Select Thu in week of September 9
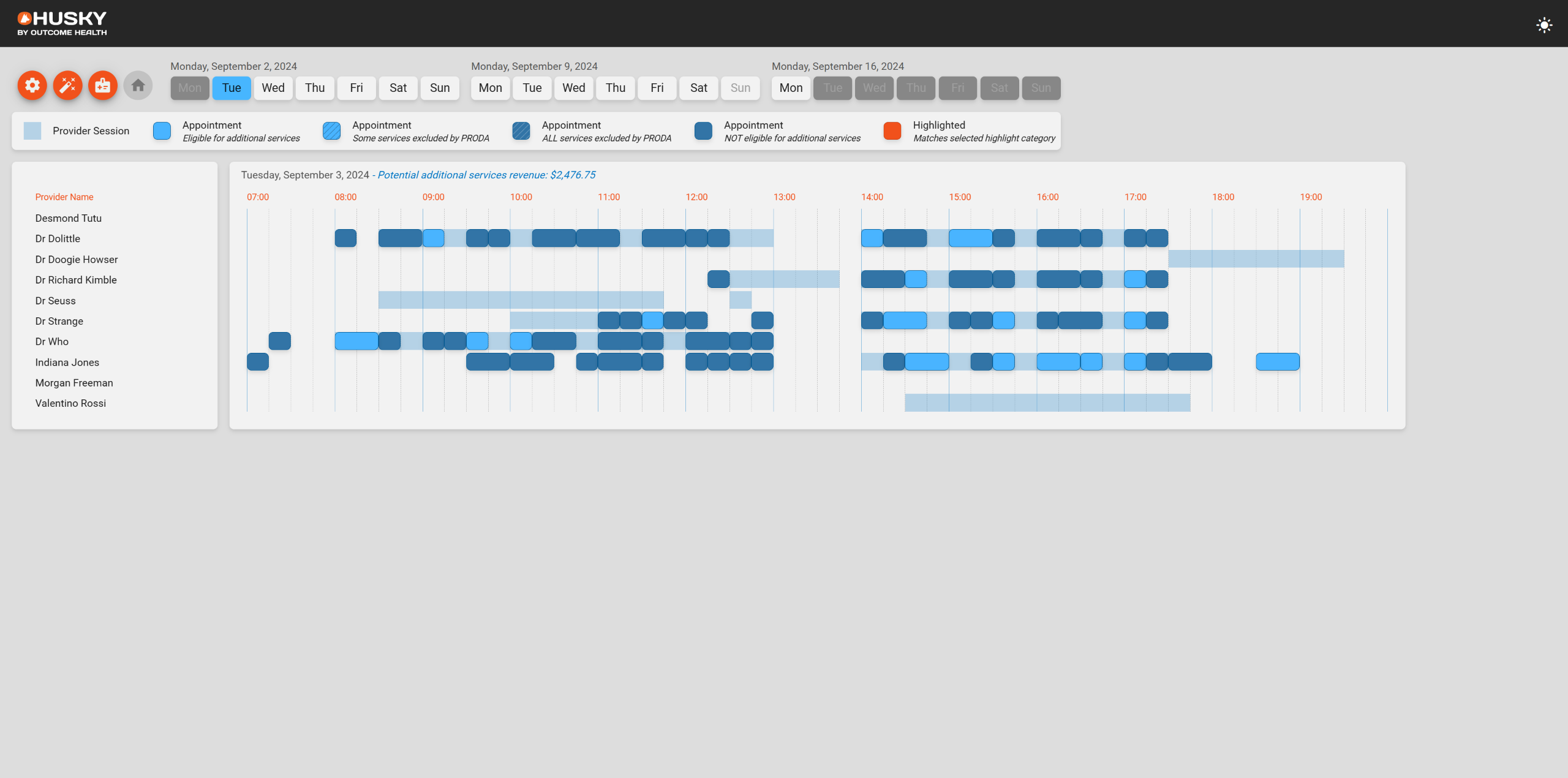 coord(616,88)
